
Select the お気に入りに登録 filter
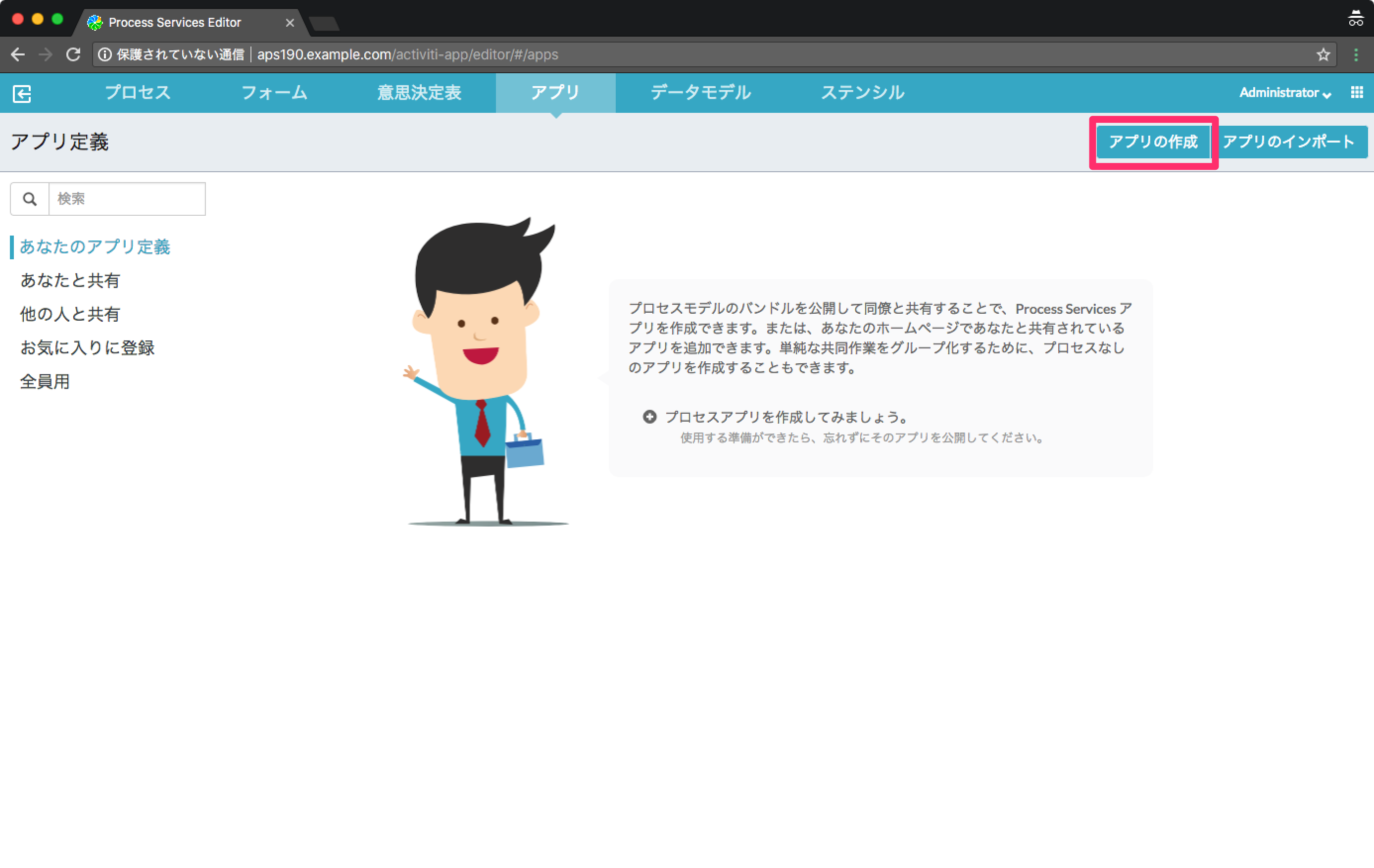pyautogui.click(x=87, y=347)
